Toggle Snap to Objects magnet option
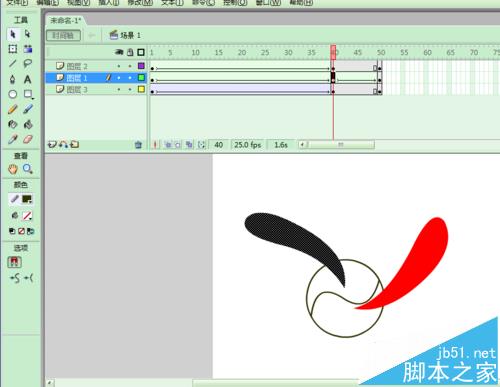The width and height of the screenshot is (500, 387). (14, 262)
